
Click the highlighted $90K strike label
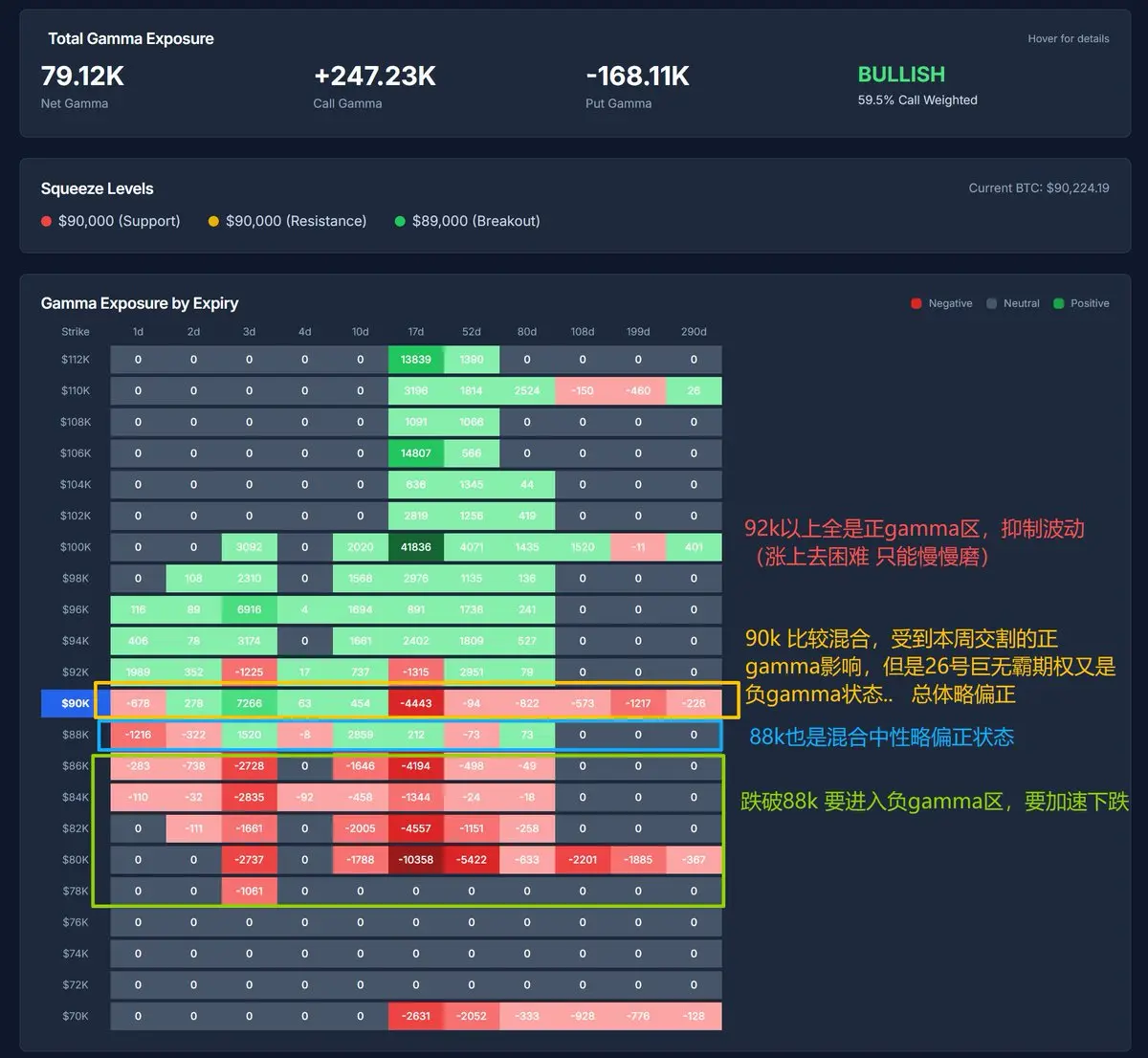coord(76,703)
